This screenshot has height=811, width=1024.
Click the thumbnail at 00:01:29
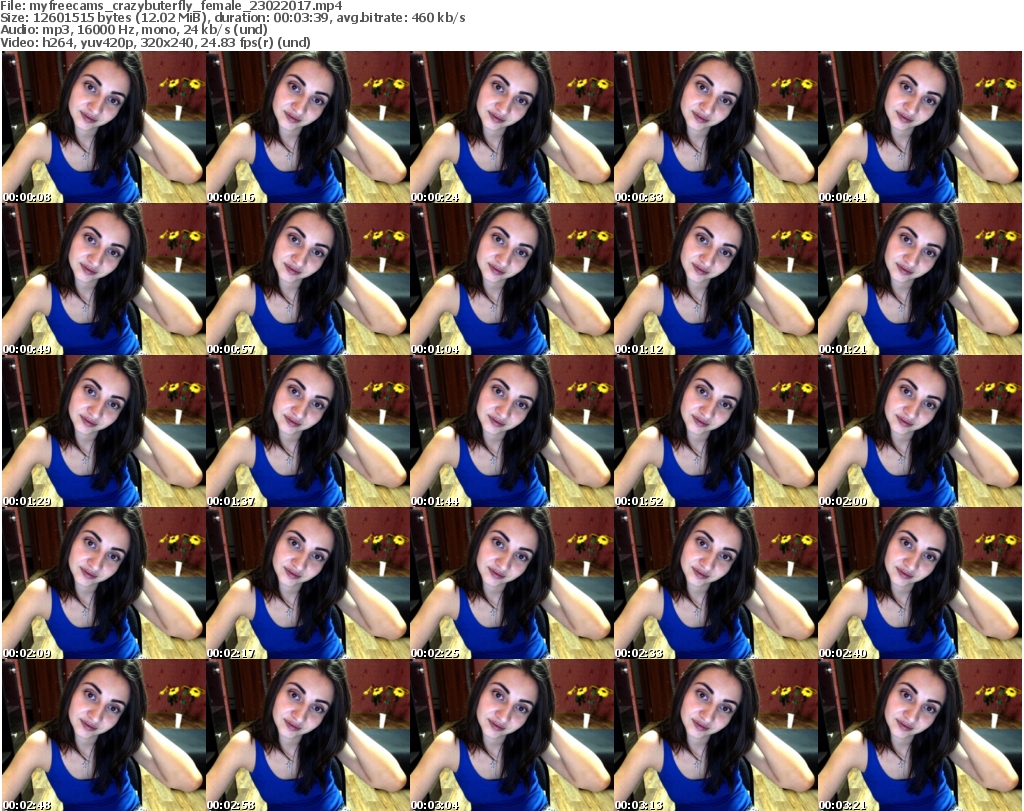pos(104,432)
